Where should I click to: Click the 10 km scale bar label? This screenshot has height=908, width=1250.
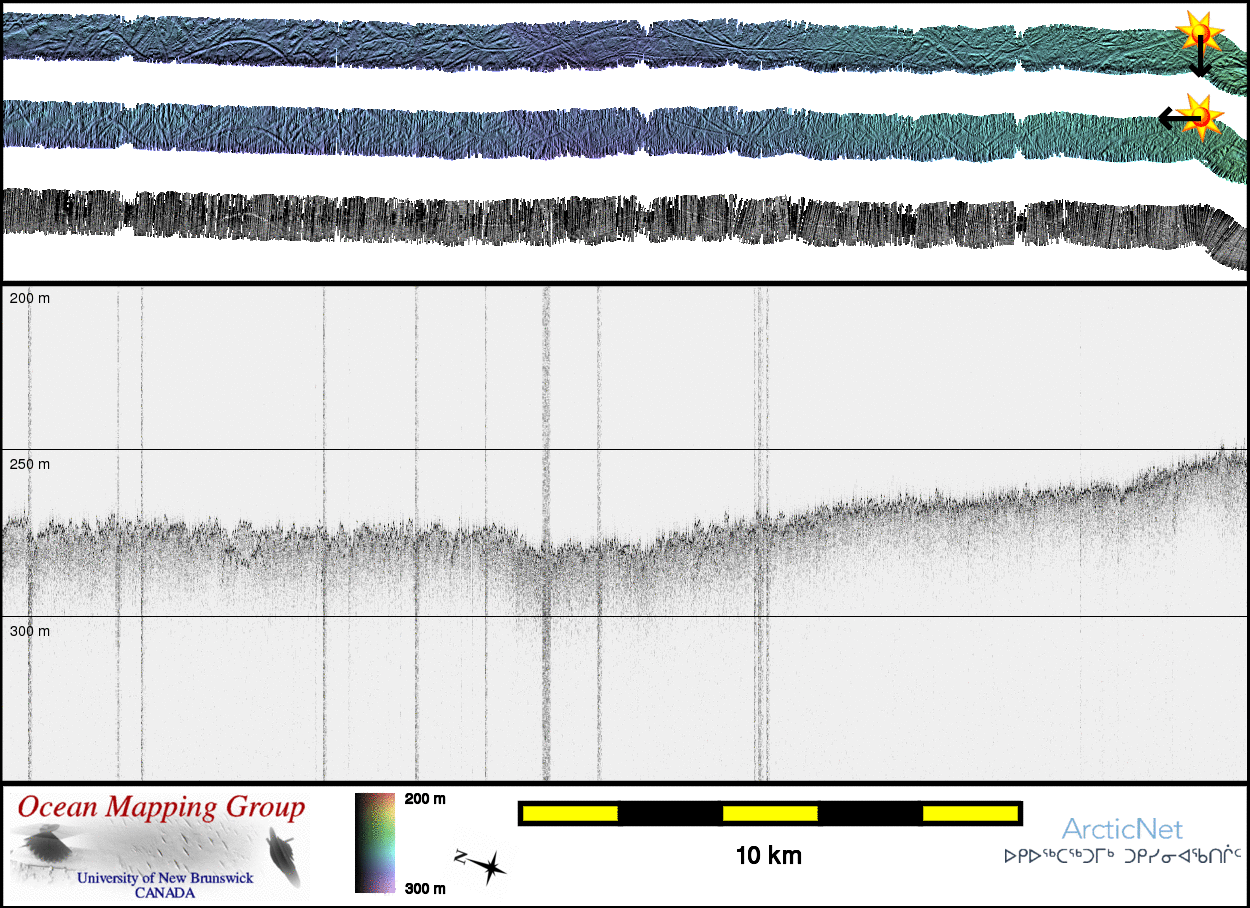(x=768, y=856)
